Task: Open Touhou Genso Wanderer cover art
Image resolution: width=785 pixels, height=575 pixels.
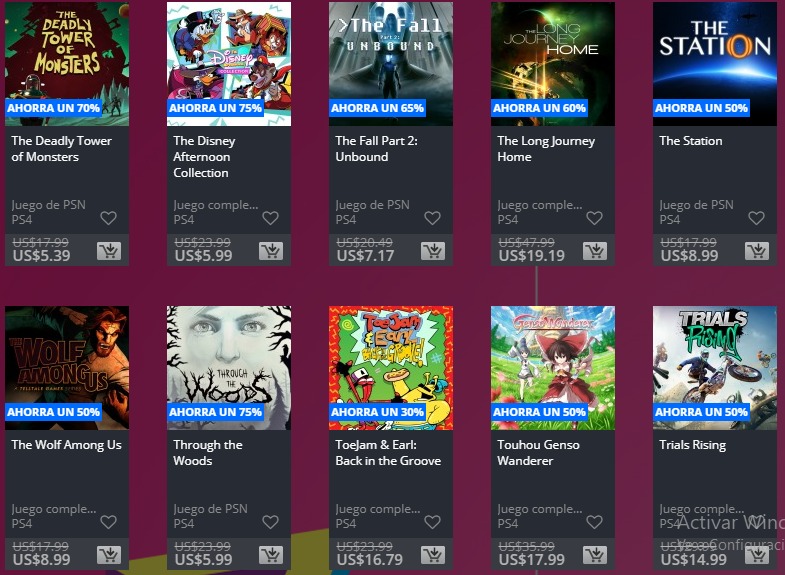Action: point(553,368)
